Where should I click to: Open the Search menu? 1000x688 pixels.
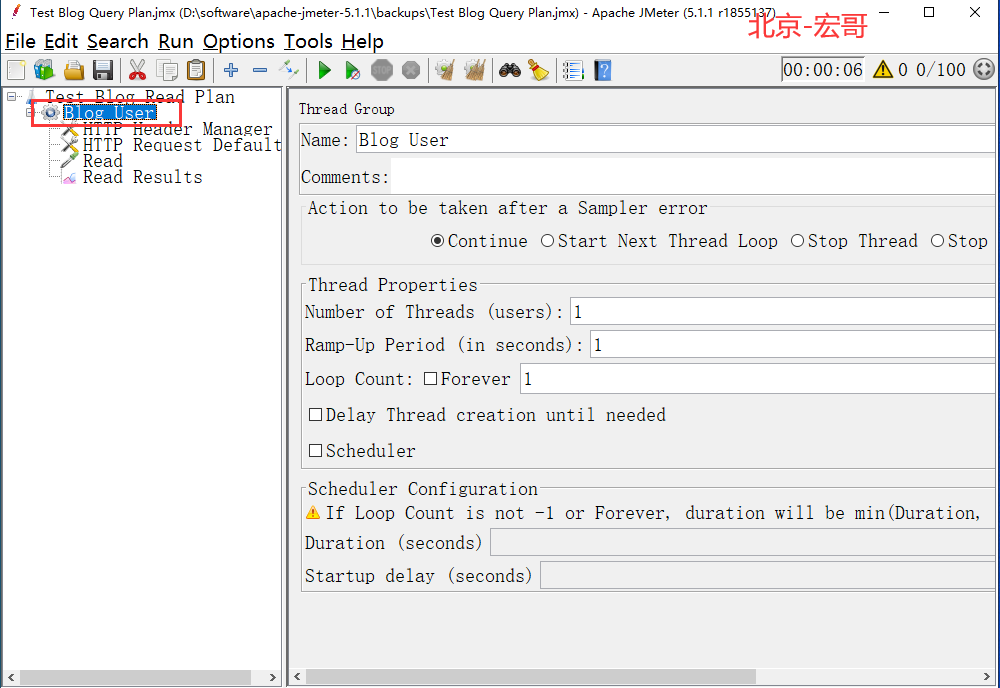(118, 41)
